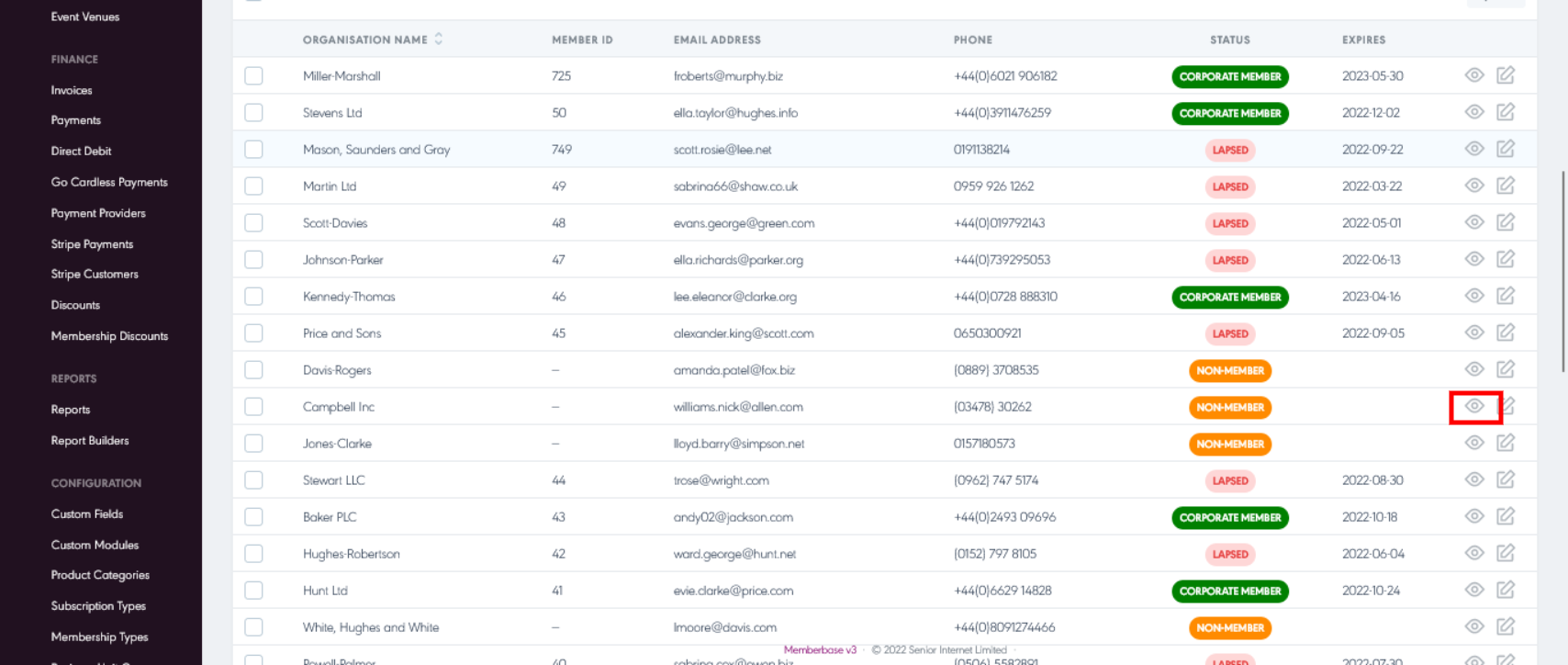The image size is (1568, 665).
Task: Edit the Hunt Ltd row
Action: click(x=1505, y=590)
